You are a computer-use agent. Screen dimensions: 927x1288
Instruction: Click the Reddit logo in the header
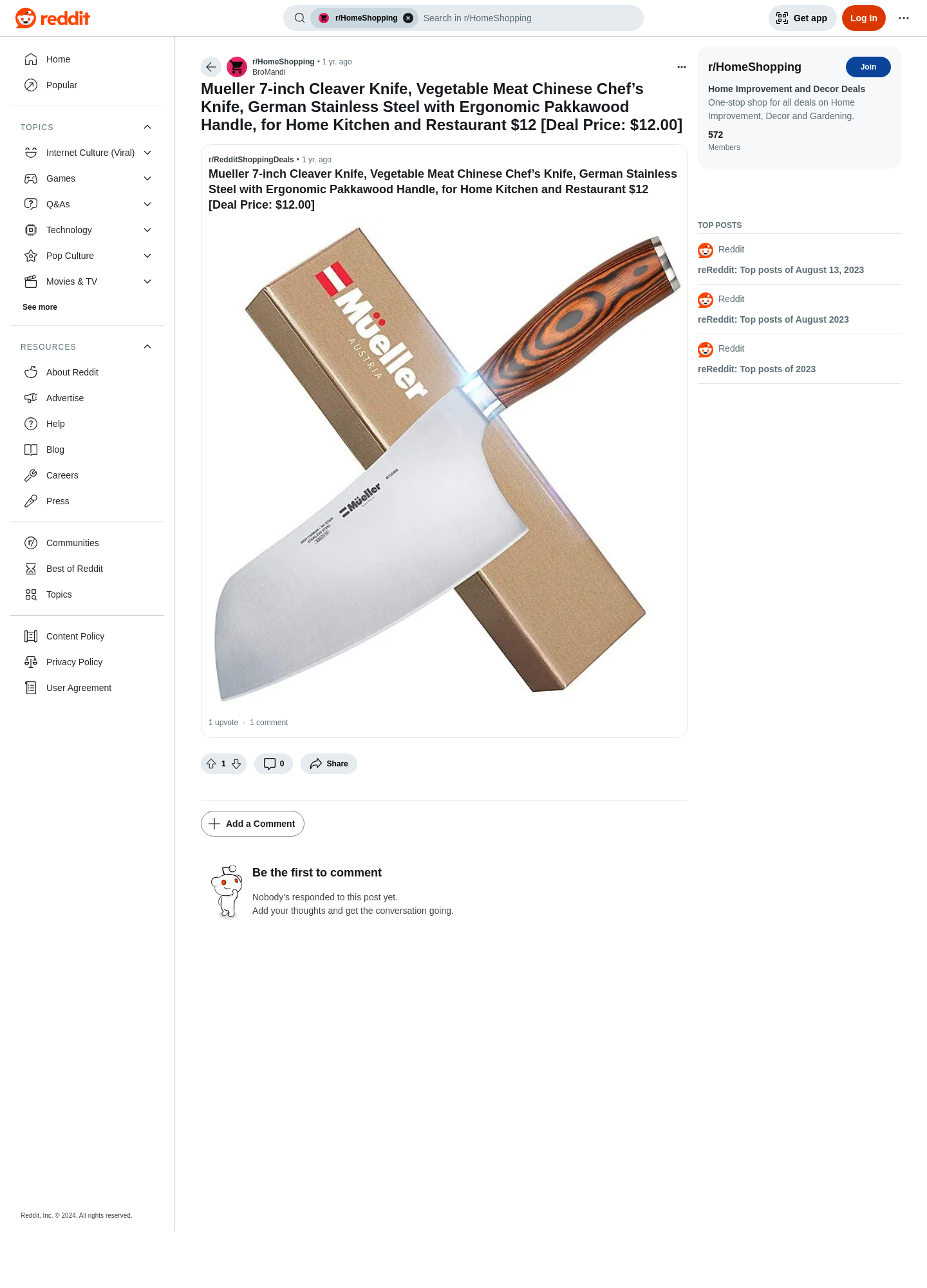coord(53,18)
